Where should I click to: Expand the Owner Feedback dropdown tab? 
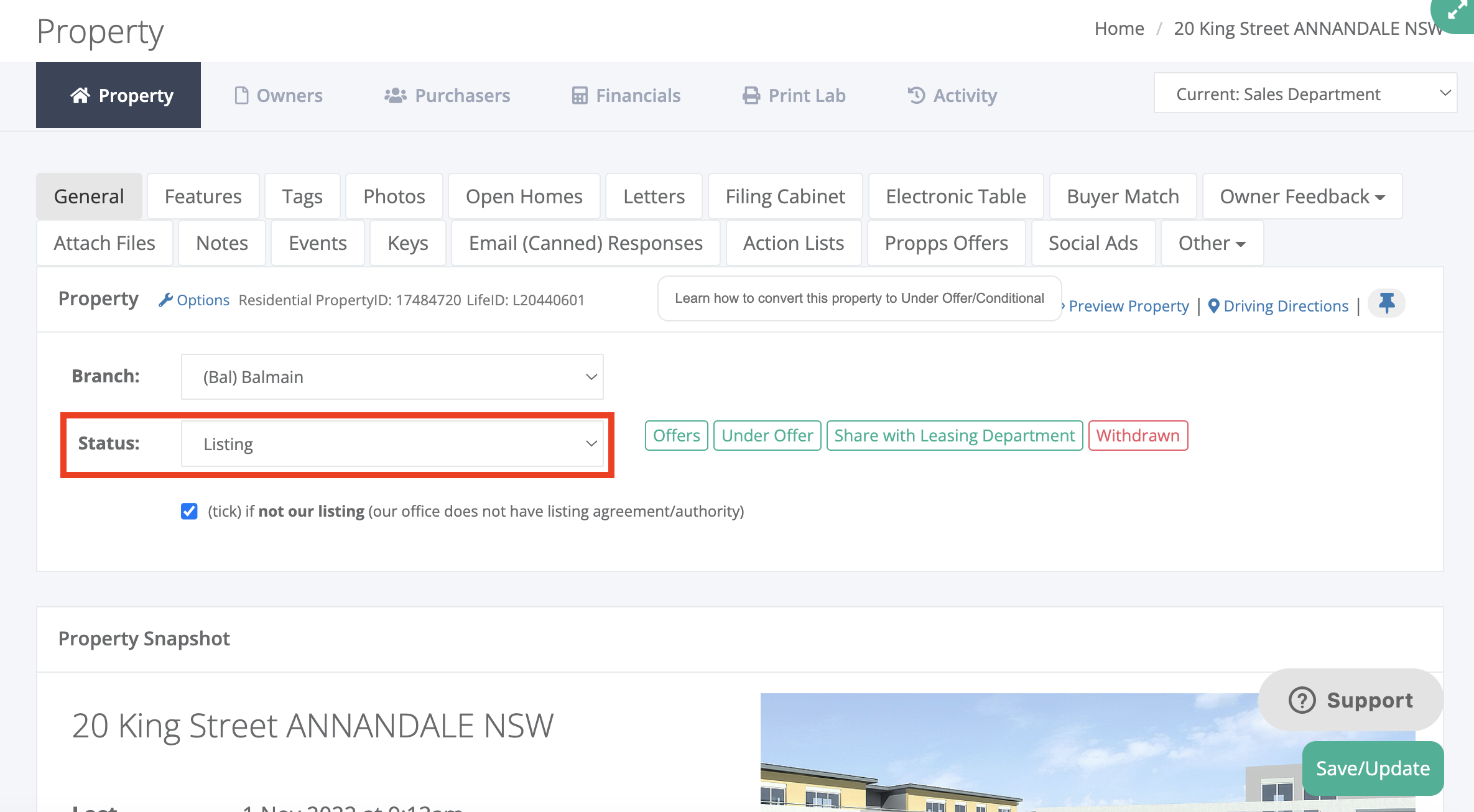point(1302,196)
